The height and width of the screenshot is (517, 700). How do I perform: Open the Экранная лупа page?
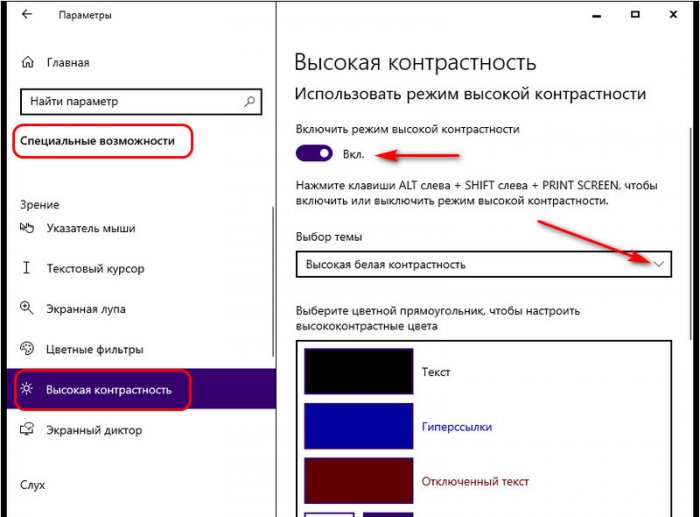tap(86, 309)
